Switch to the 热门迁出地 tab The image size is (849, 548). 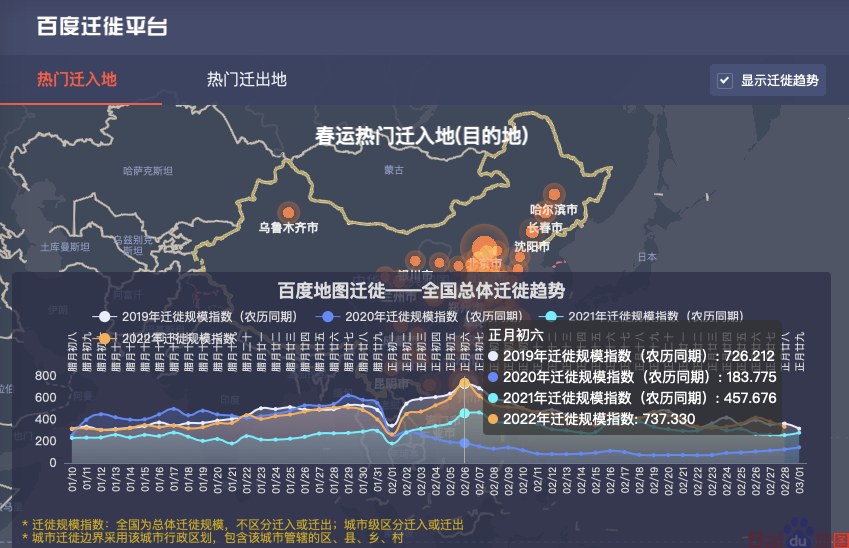[x=247, y=80]
